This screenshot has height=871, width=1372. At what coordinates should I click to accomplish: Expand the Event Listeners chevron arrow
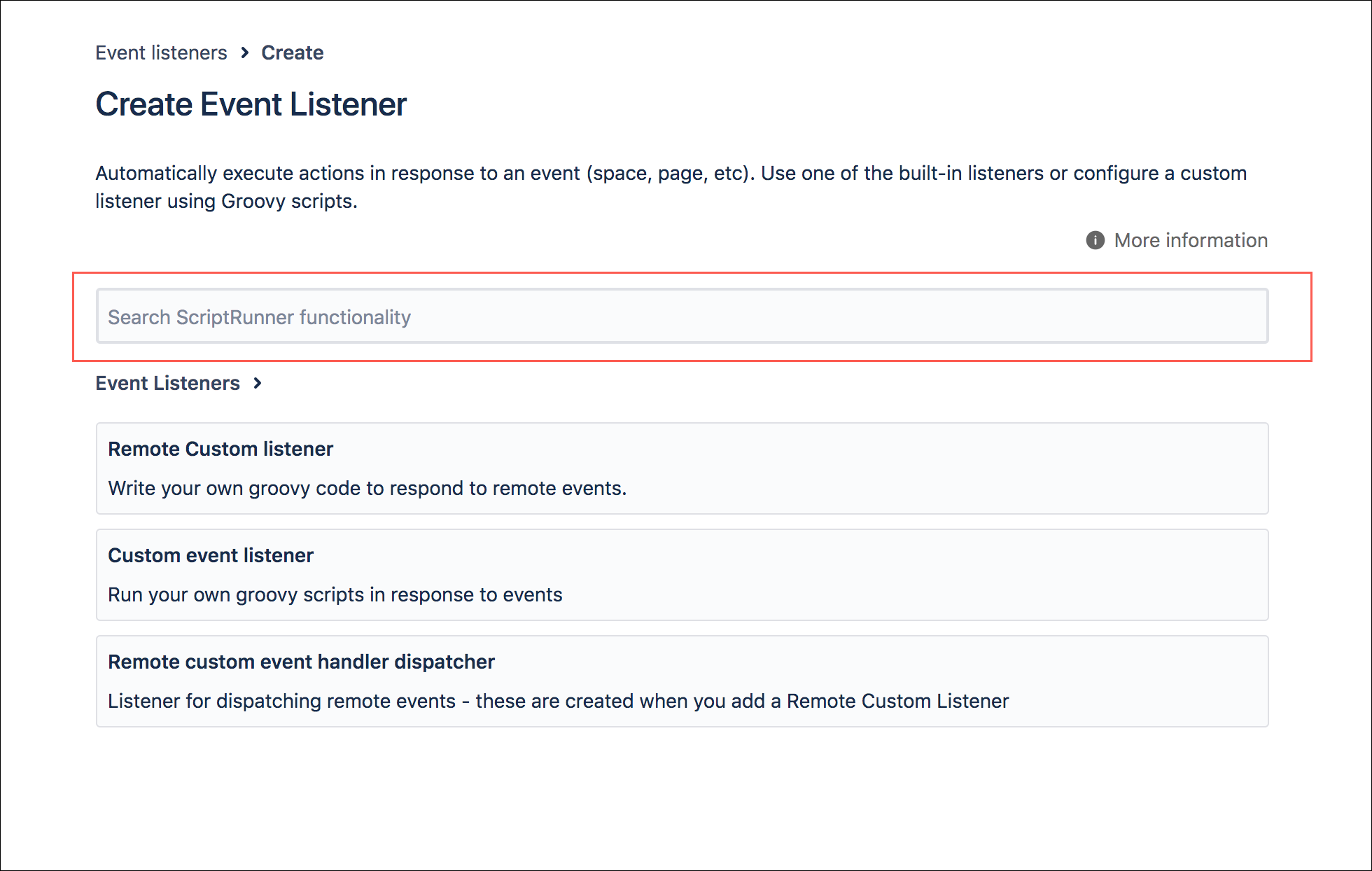(258, 383)
